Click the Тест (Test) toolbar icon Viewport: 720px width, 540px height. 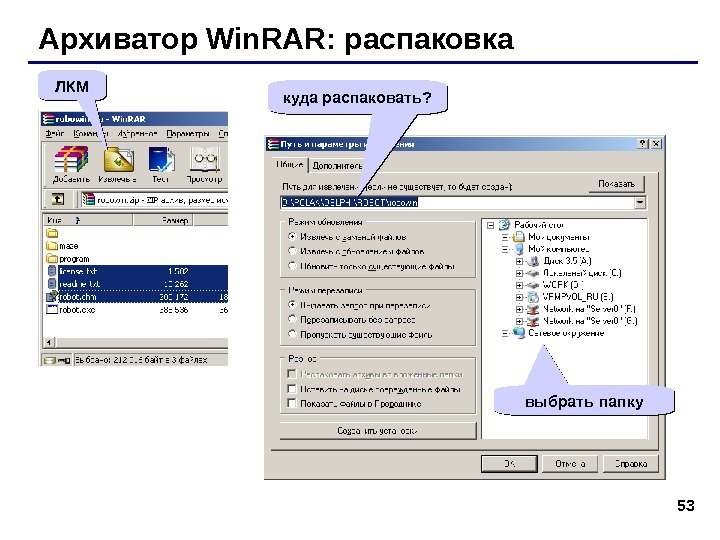tap(161, 159)
